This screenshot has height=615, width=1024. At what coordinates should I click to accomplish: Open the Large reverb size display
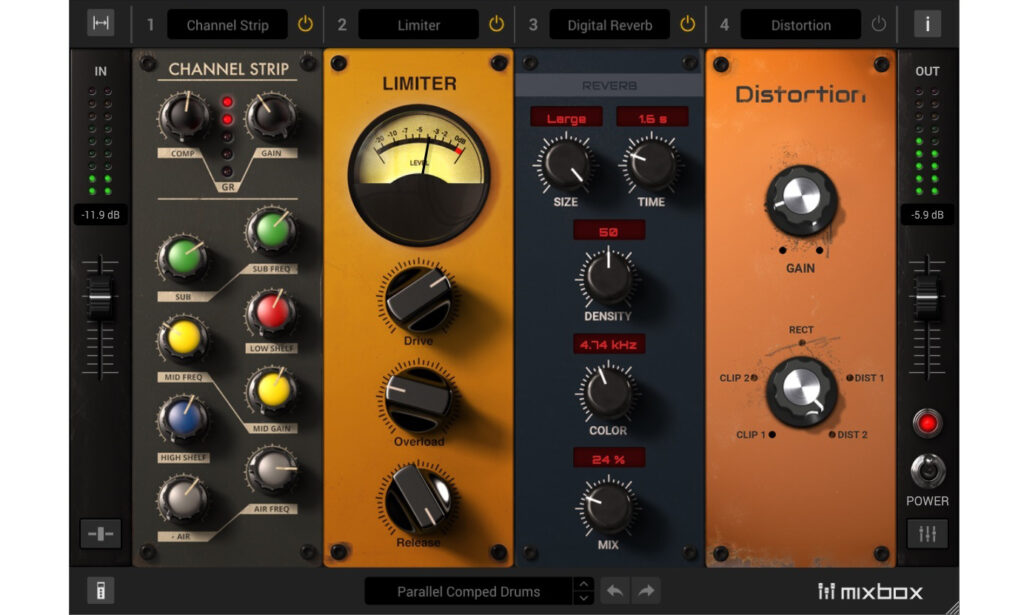point(566,117)
